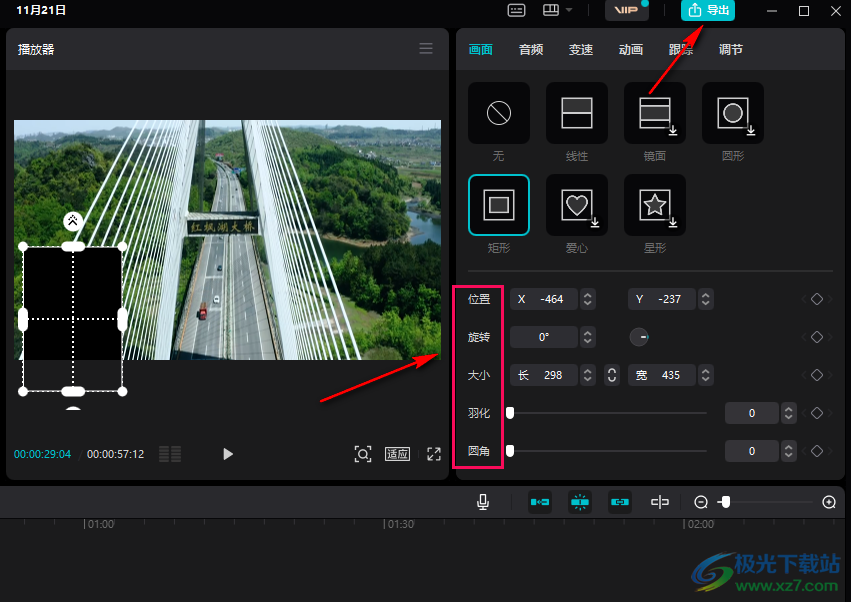Click the 宽 width value field
This screenshot has width=851, height=602.
662,375
